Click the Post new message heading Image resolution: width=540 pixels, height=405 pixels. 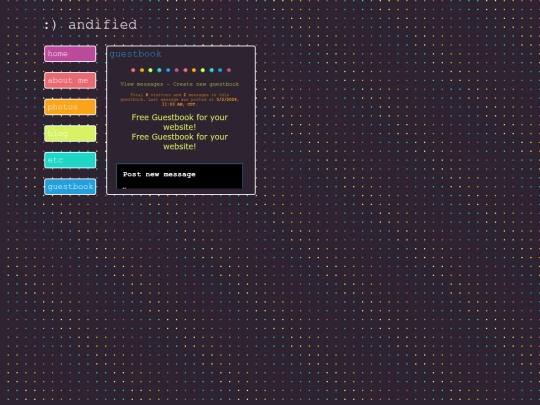click(x=159, y=175)
